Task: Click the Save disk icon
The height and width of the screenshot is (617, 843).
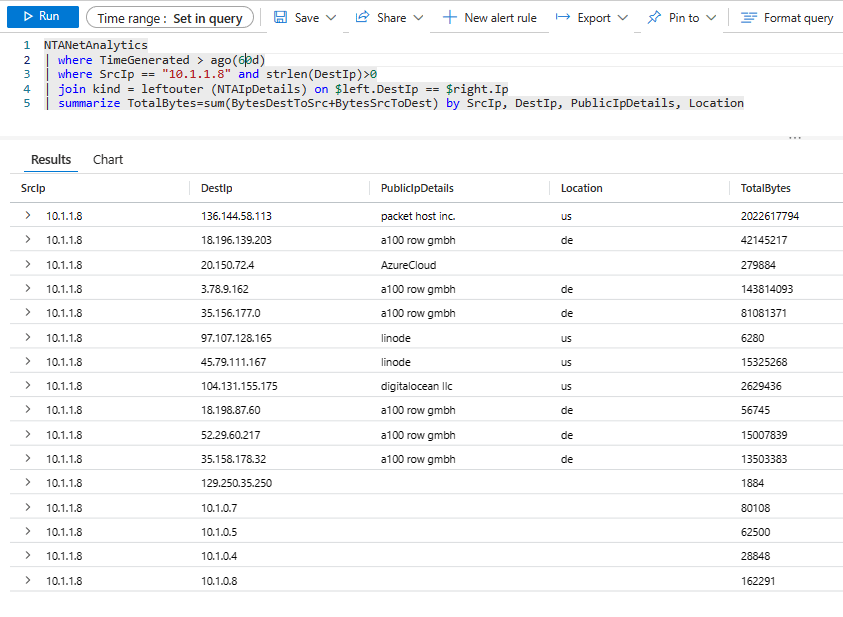Action: [281, 18]
